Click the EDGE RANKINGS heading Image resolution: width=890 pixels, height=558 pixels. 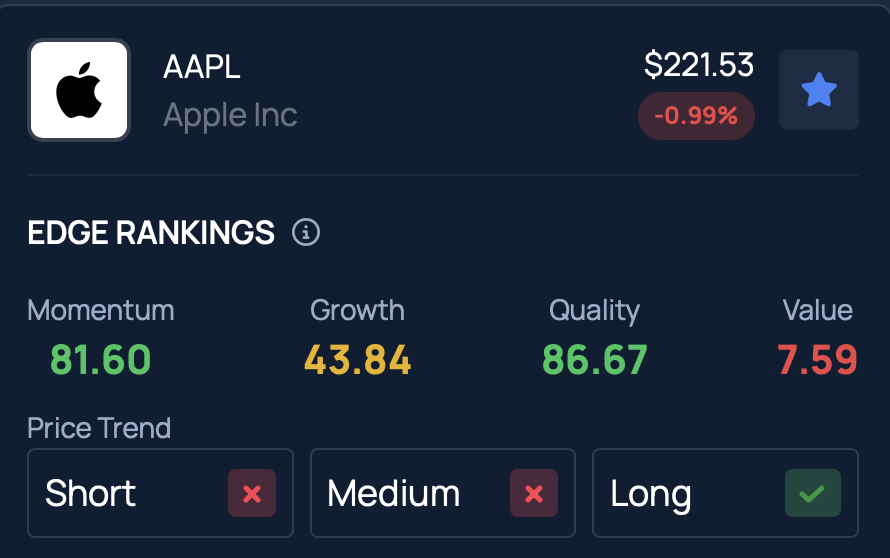pyautogui.click(x=151, y=233)
